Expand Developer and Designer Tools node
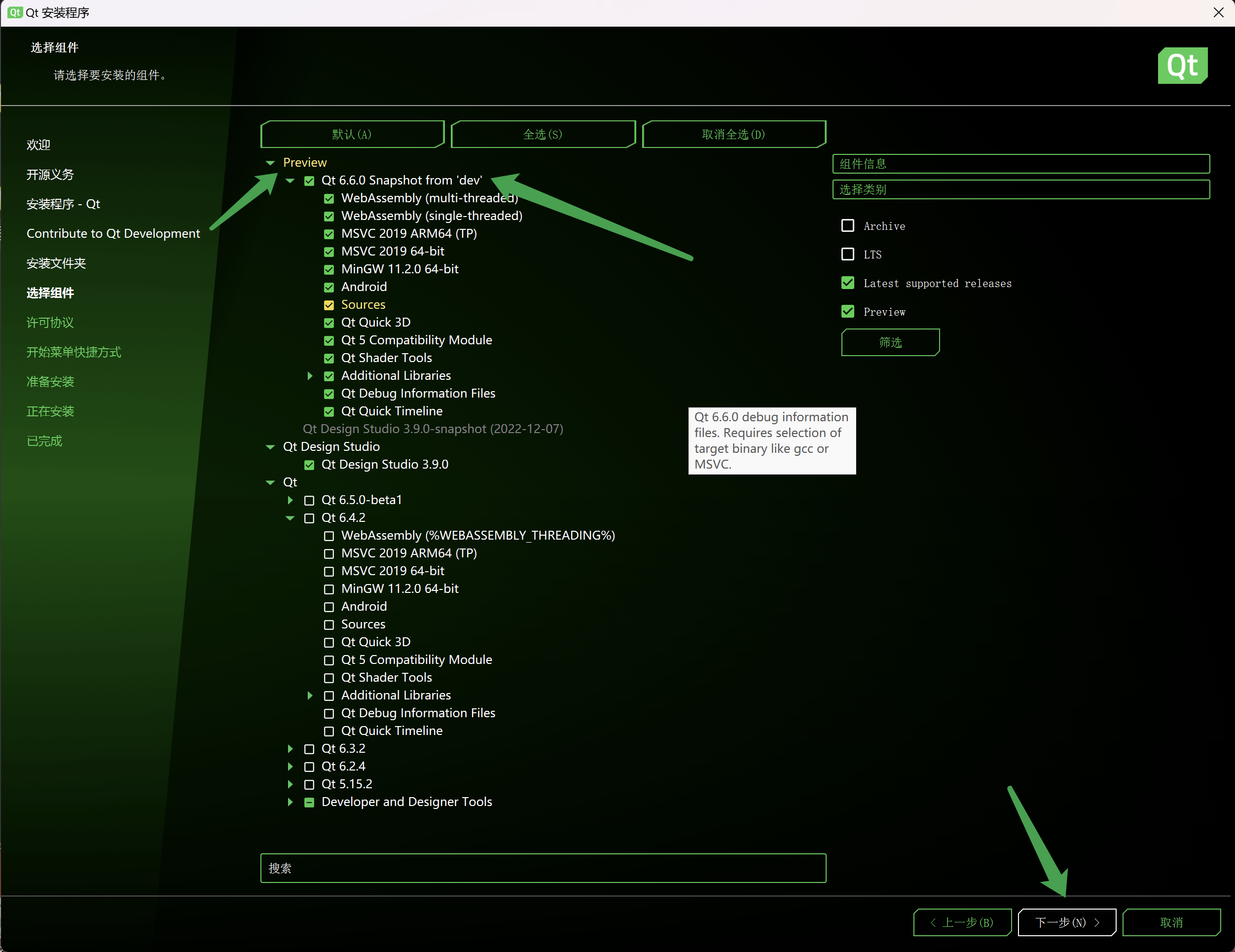1235x952 pixels. click(x=290, y=803)
